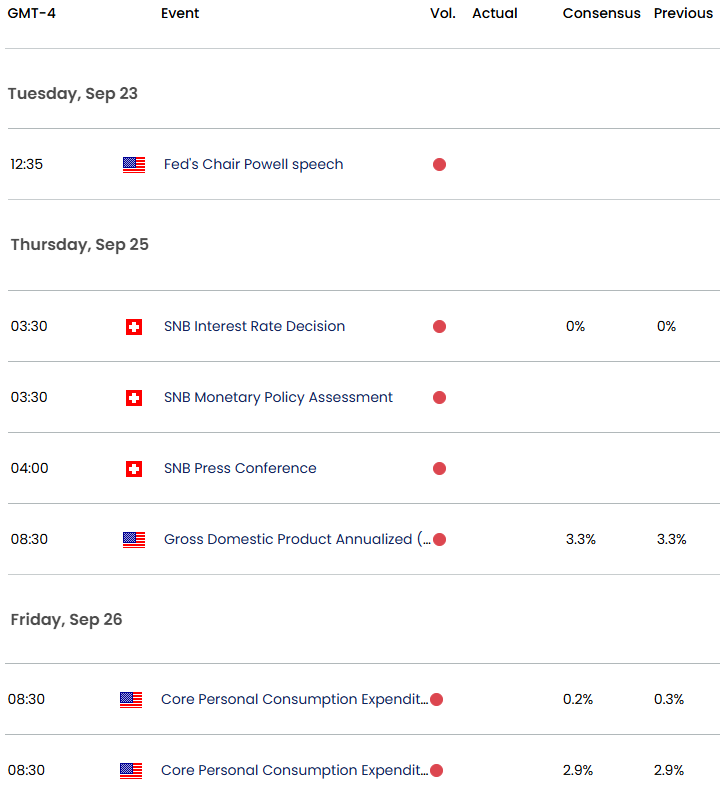Click Swiss flag beside SNB Press Conference

click(134, 469)
